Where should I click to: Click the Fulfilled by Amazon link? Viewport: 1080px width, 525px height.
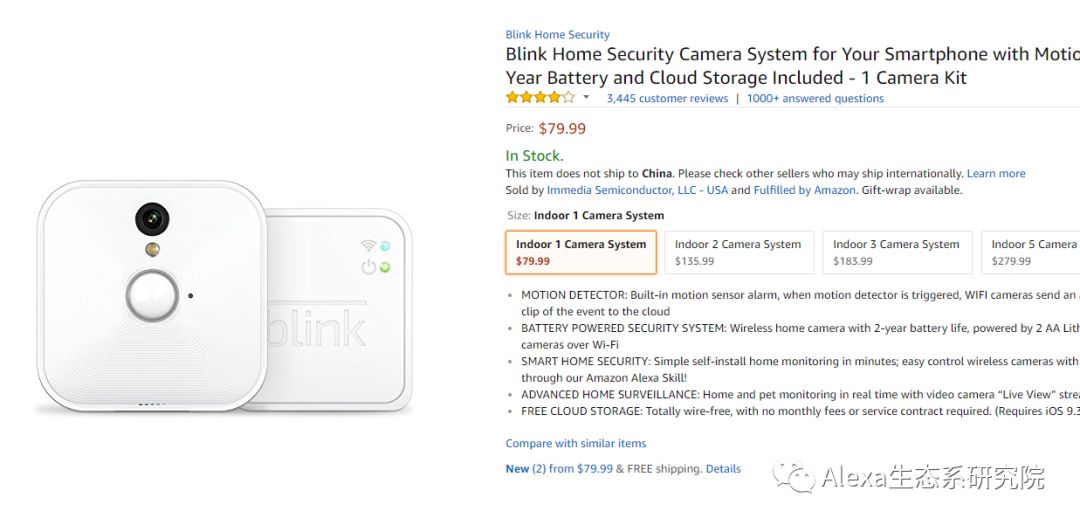click(805, 190)
